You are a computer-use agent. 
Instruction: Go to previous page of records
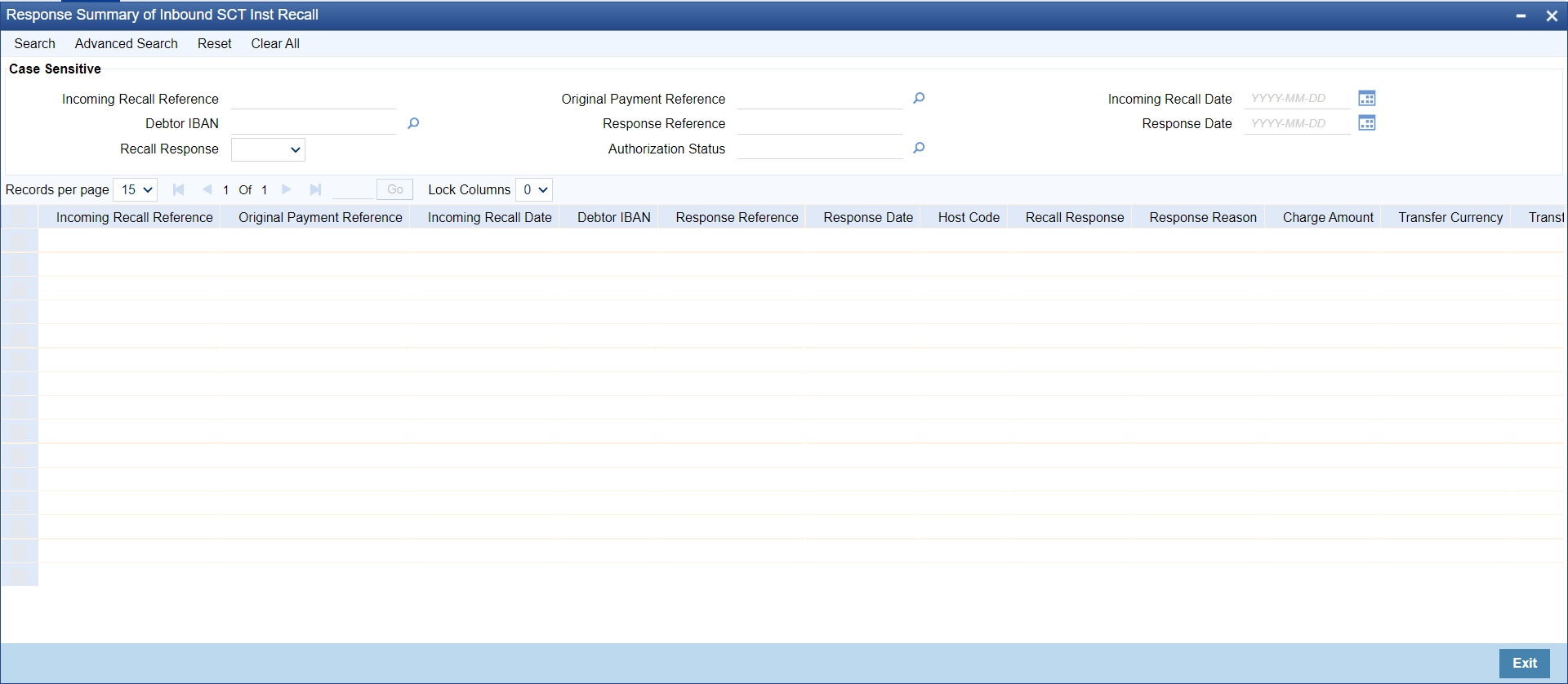point(207,189)
